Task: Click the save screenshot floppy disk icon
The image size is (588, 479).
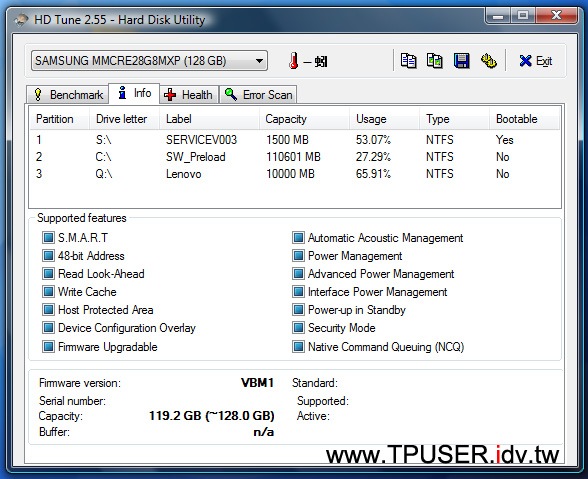Action: point(462,61)
